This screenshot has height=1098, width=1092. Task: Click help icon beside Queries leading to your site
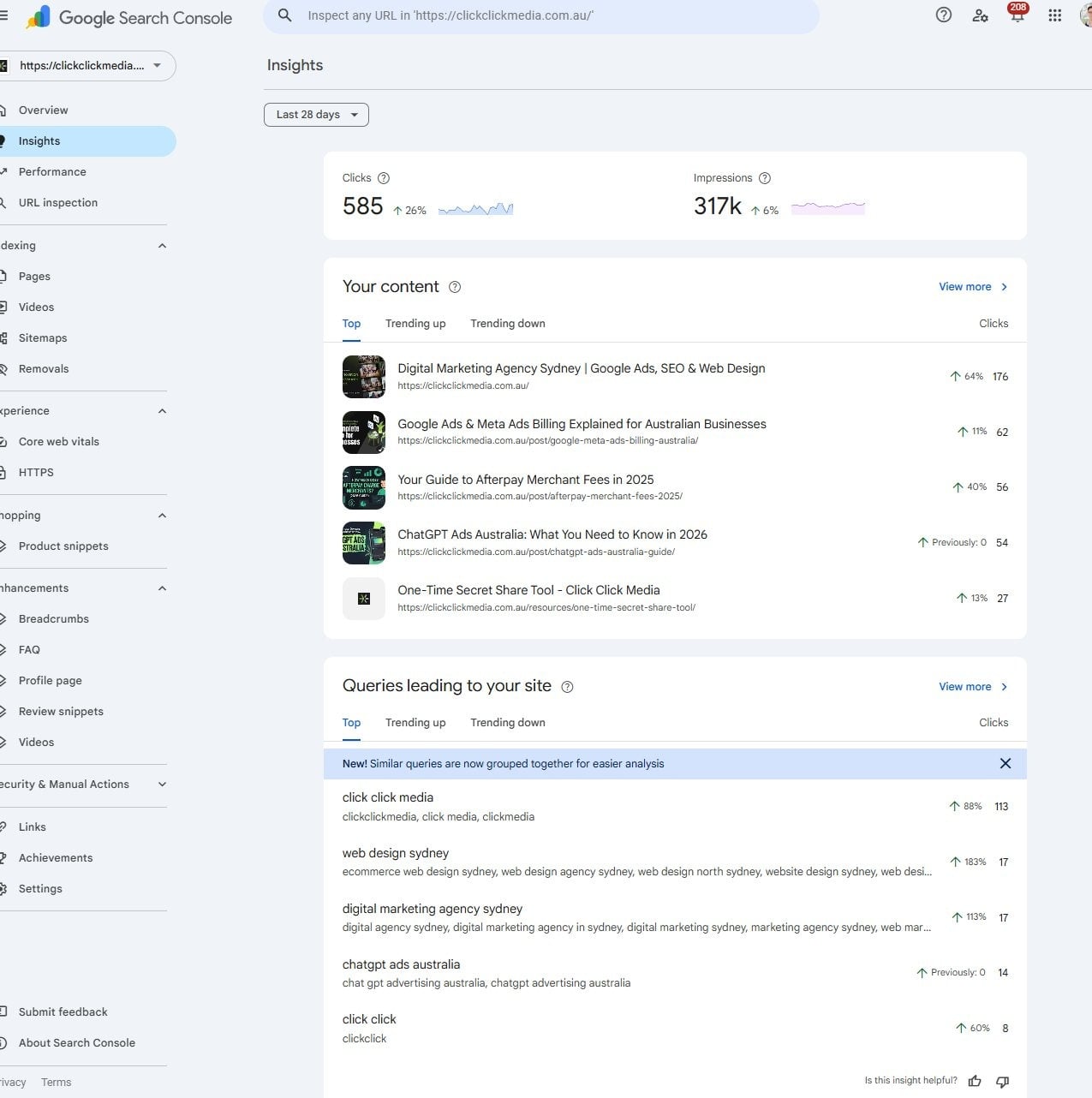click(x=567, y=687)
